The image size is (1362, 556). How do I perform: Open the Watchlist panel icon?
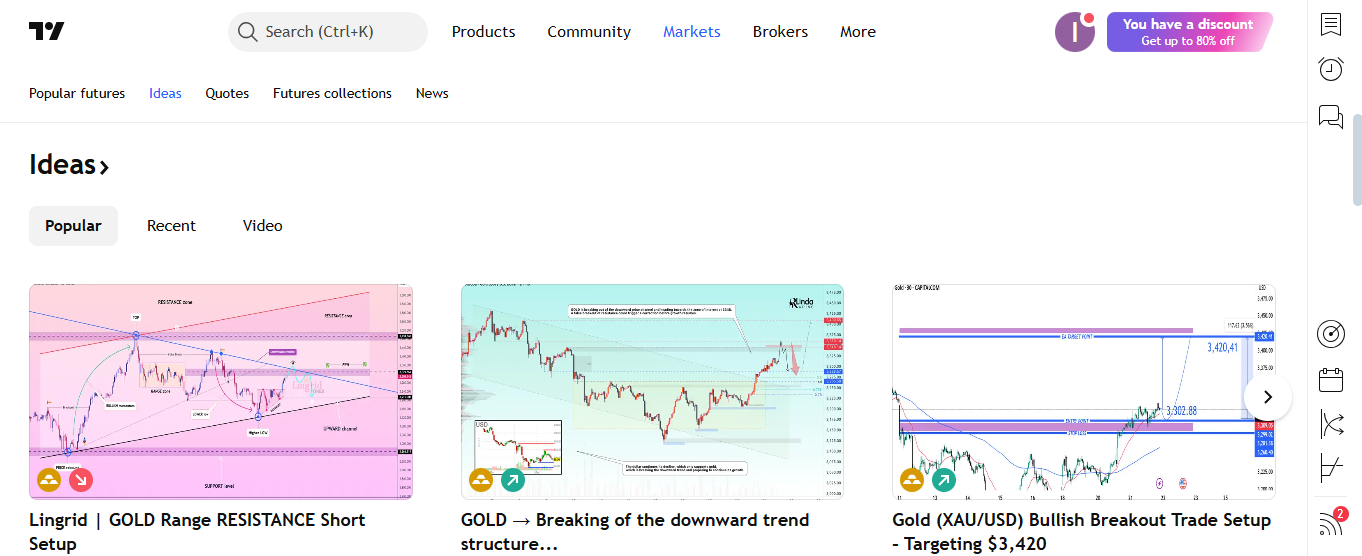pyautogui.click(x=1331, y=24)
